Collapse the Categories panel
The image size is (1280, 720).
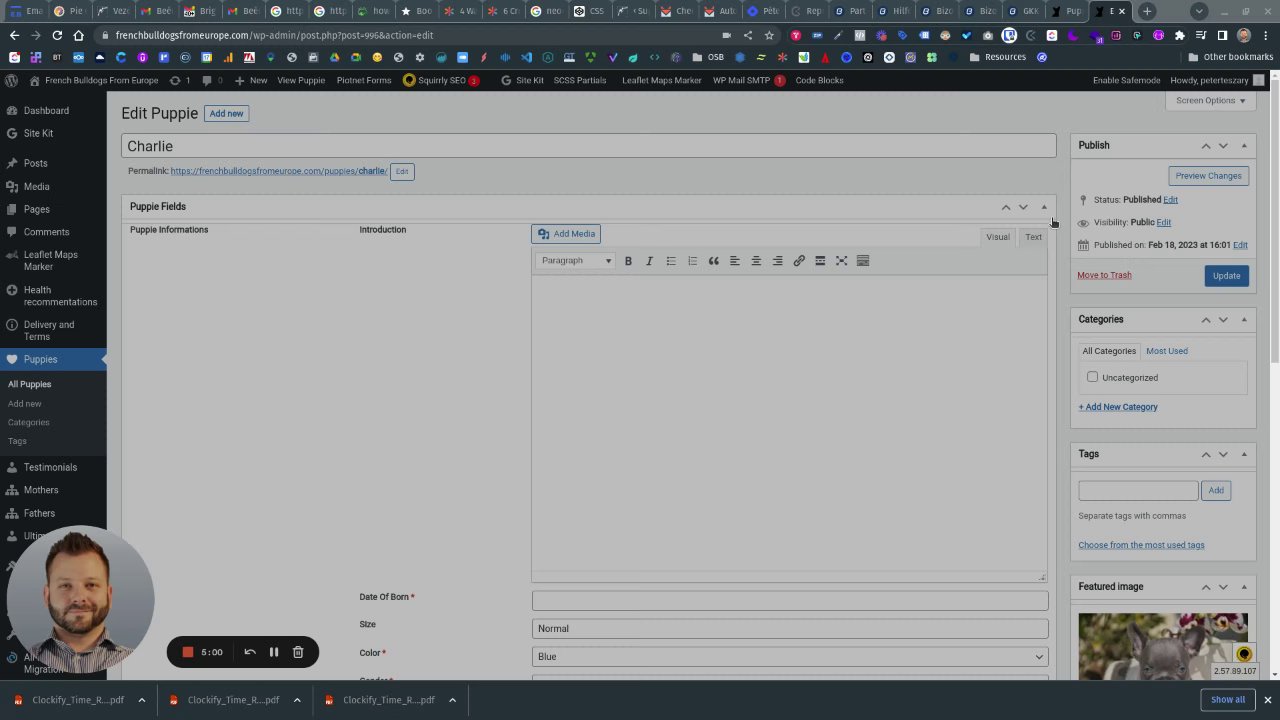point(1244,320)
